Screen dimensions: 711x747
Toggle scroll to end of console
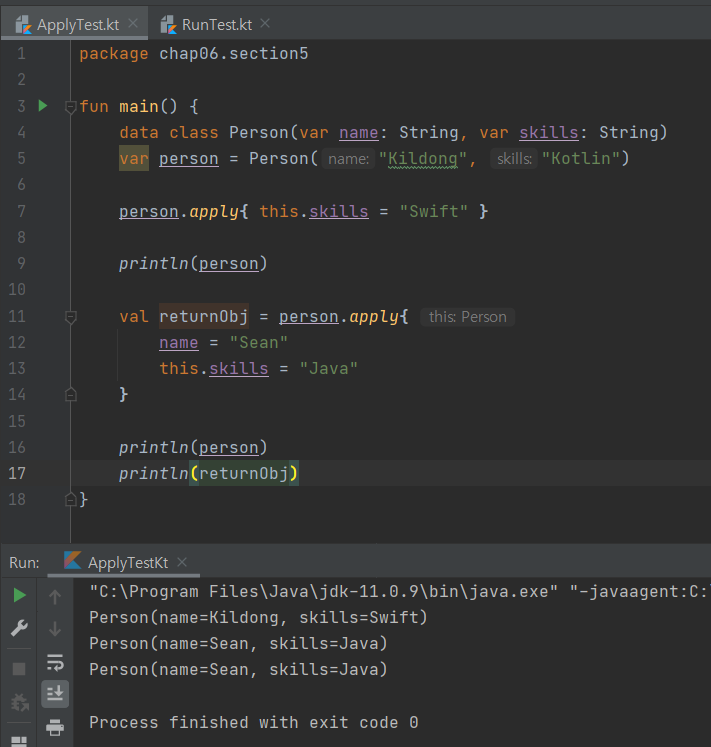tap(55, 693)
